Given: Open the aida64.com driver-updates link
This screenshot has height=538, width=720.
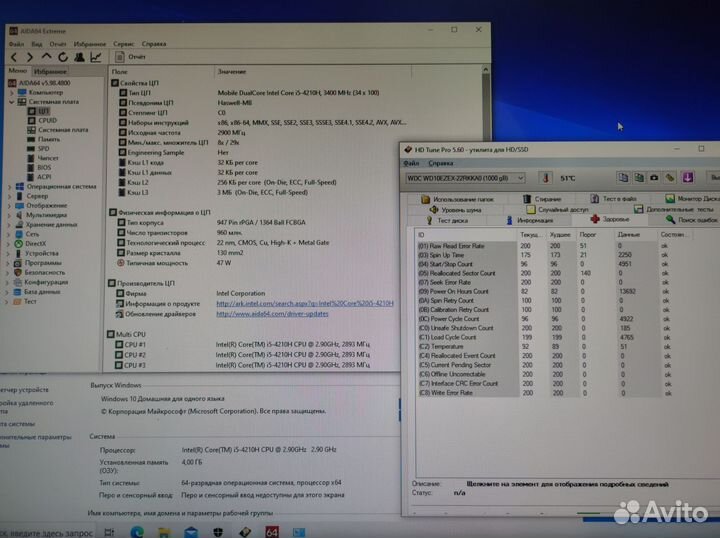Looking at the screenshot, I should pyautogui.click(x=272, y=314).
